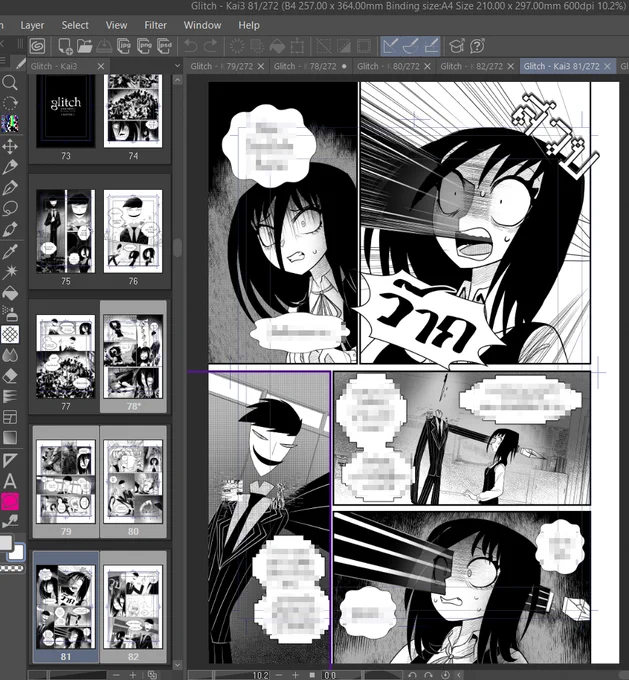Screen dimensions: 629x680
Task: Select the Zoom magnifier tool
Action: tap(10, 82)
